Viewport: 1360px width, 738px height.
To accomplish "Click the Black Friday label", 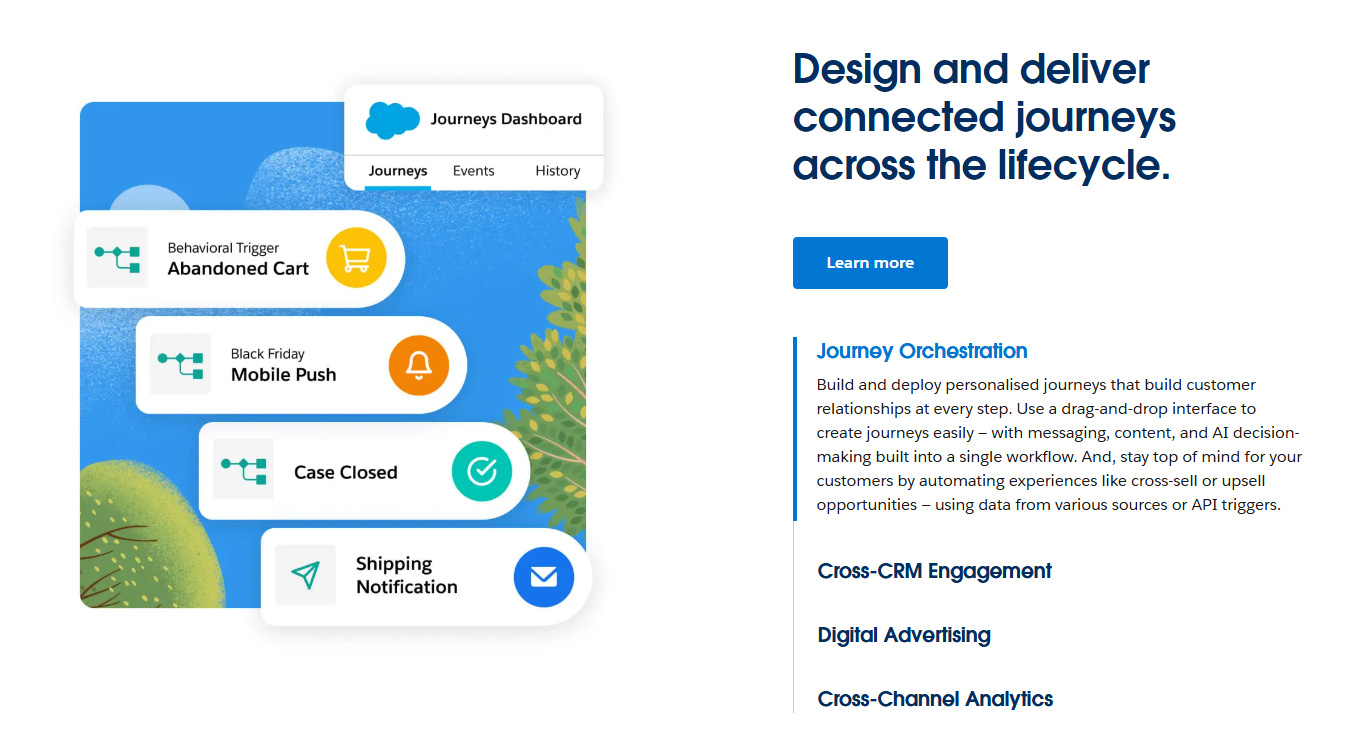I will coord(268,354).
